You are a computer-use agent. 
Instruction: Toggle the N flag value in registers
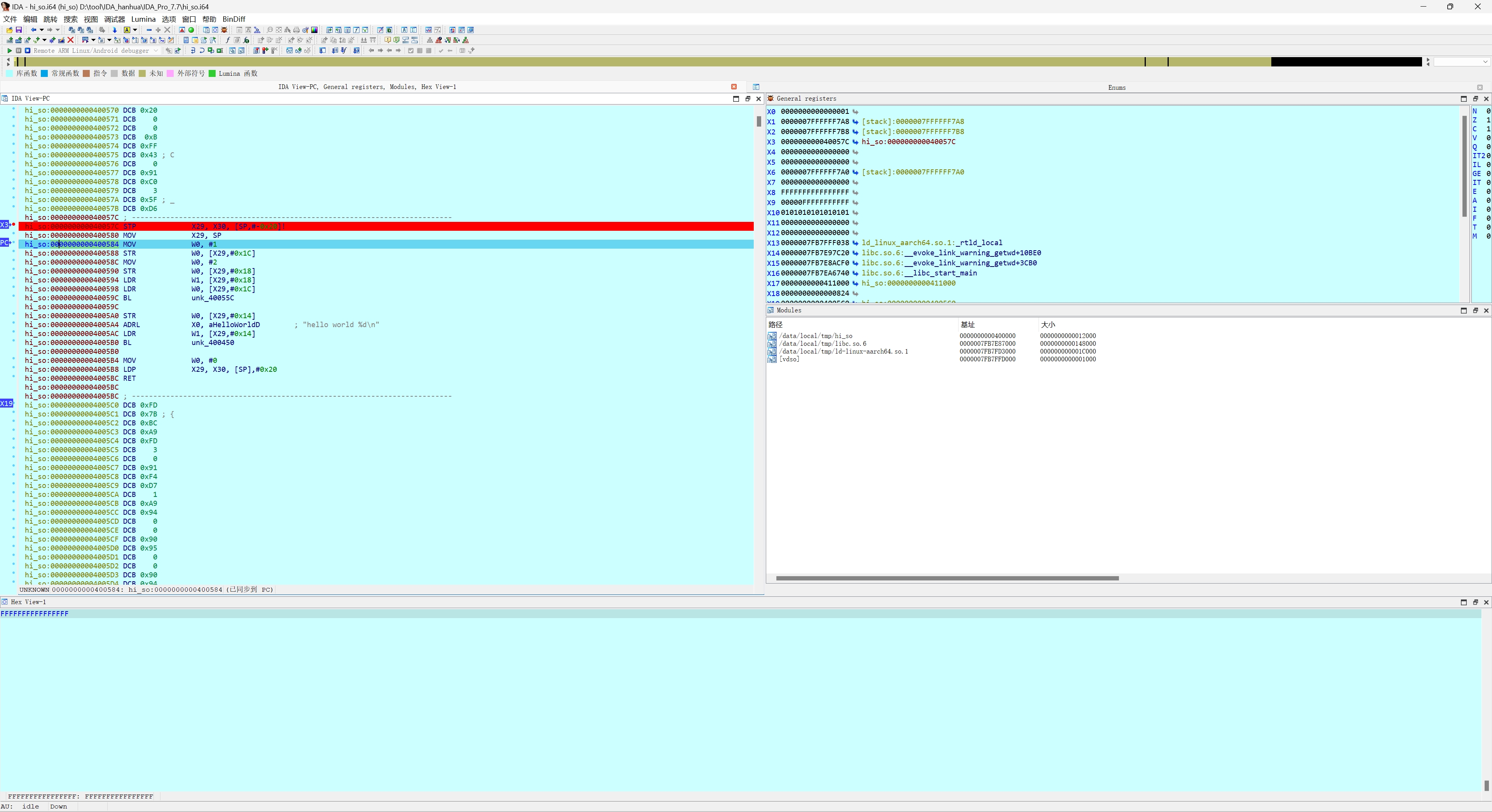pyautogui.click(x=1488, y=111)
